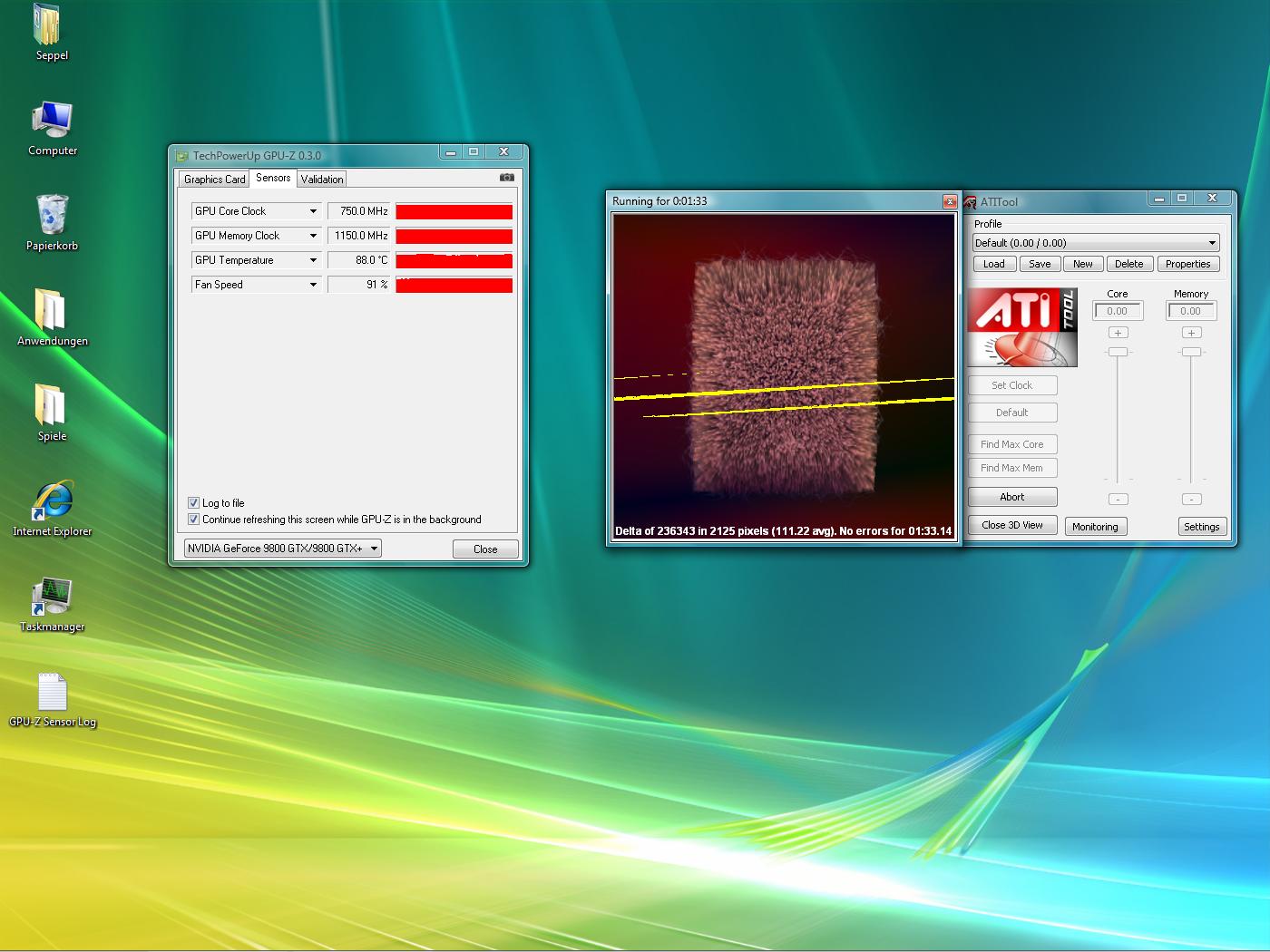Click the 88.0 °C temperature value
The height and width of the screenshot is (952, 1270).
(359, 260)
